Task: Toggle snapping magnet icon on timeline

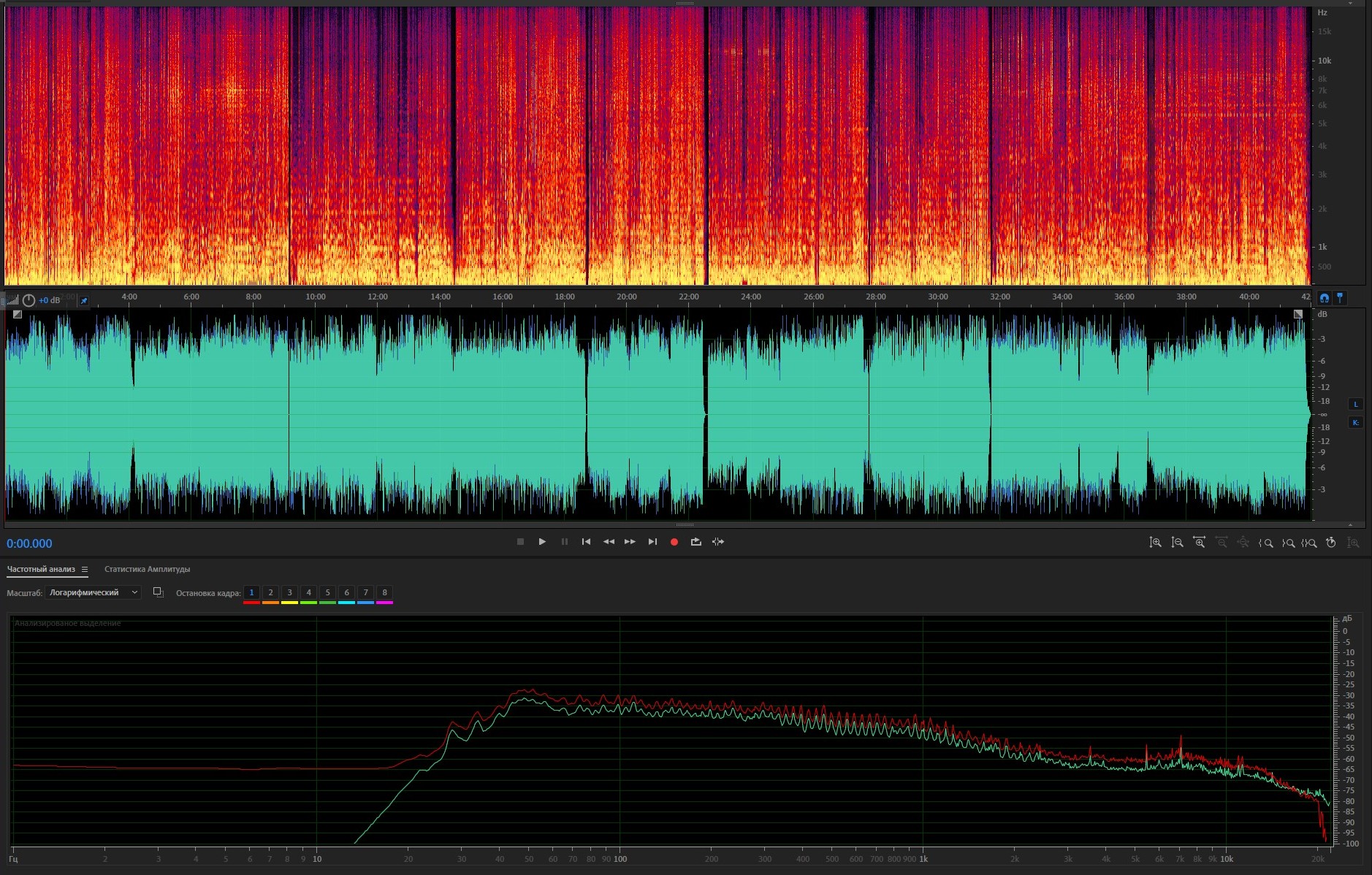Action: [1324, 298]
